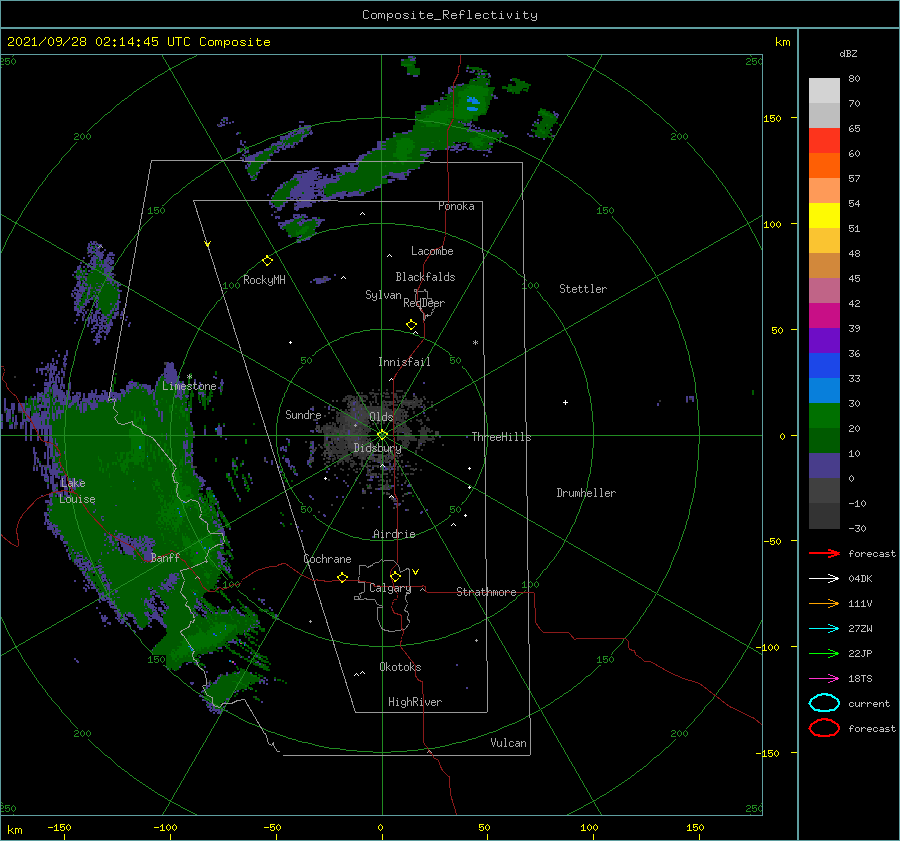Click the blue storm core northeast of Ponoka

pos(473,104)
